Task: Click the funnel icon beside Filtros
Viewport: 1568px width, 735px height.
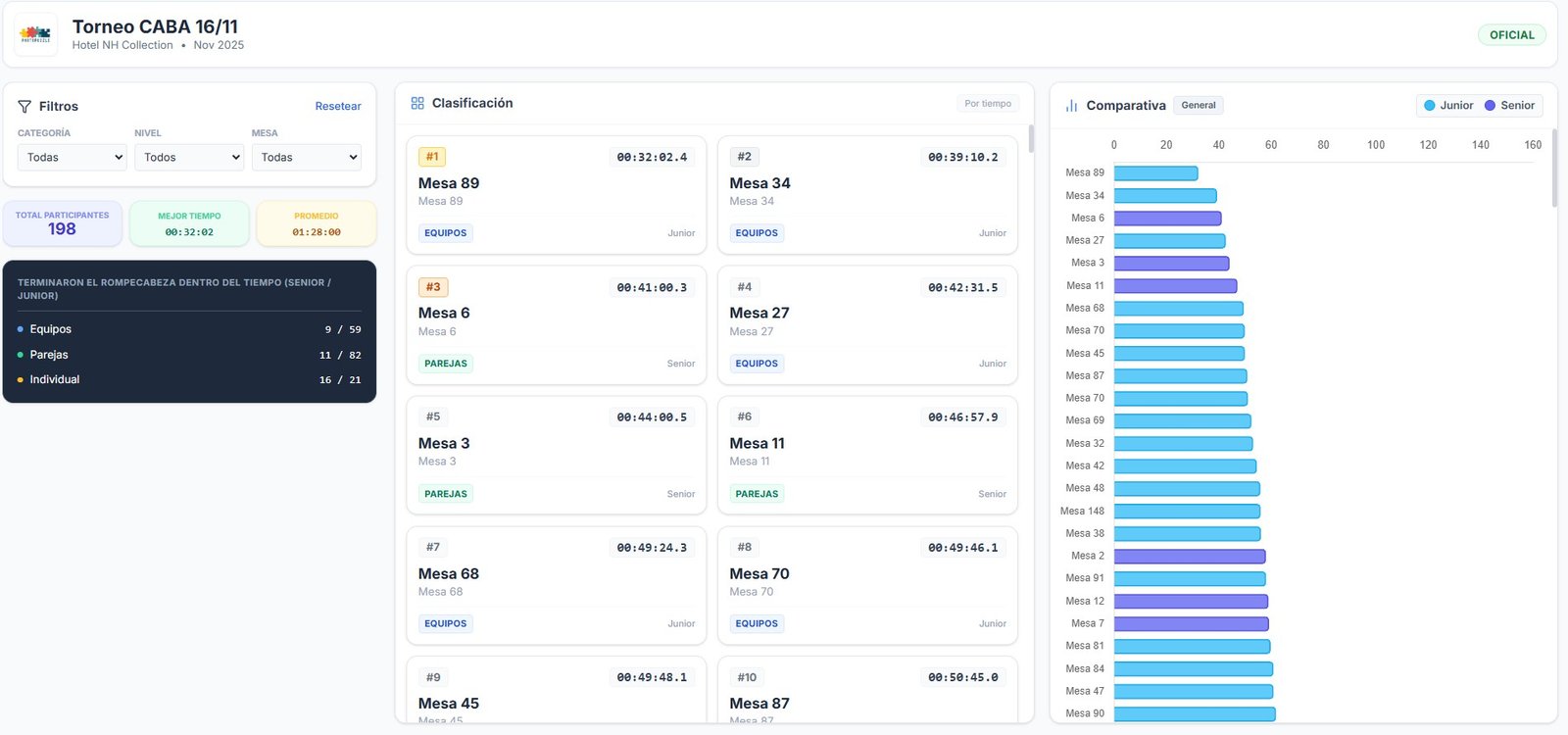Action: (24, 106)
